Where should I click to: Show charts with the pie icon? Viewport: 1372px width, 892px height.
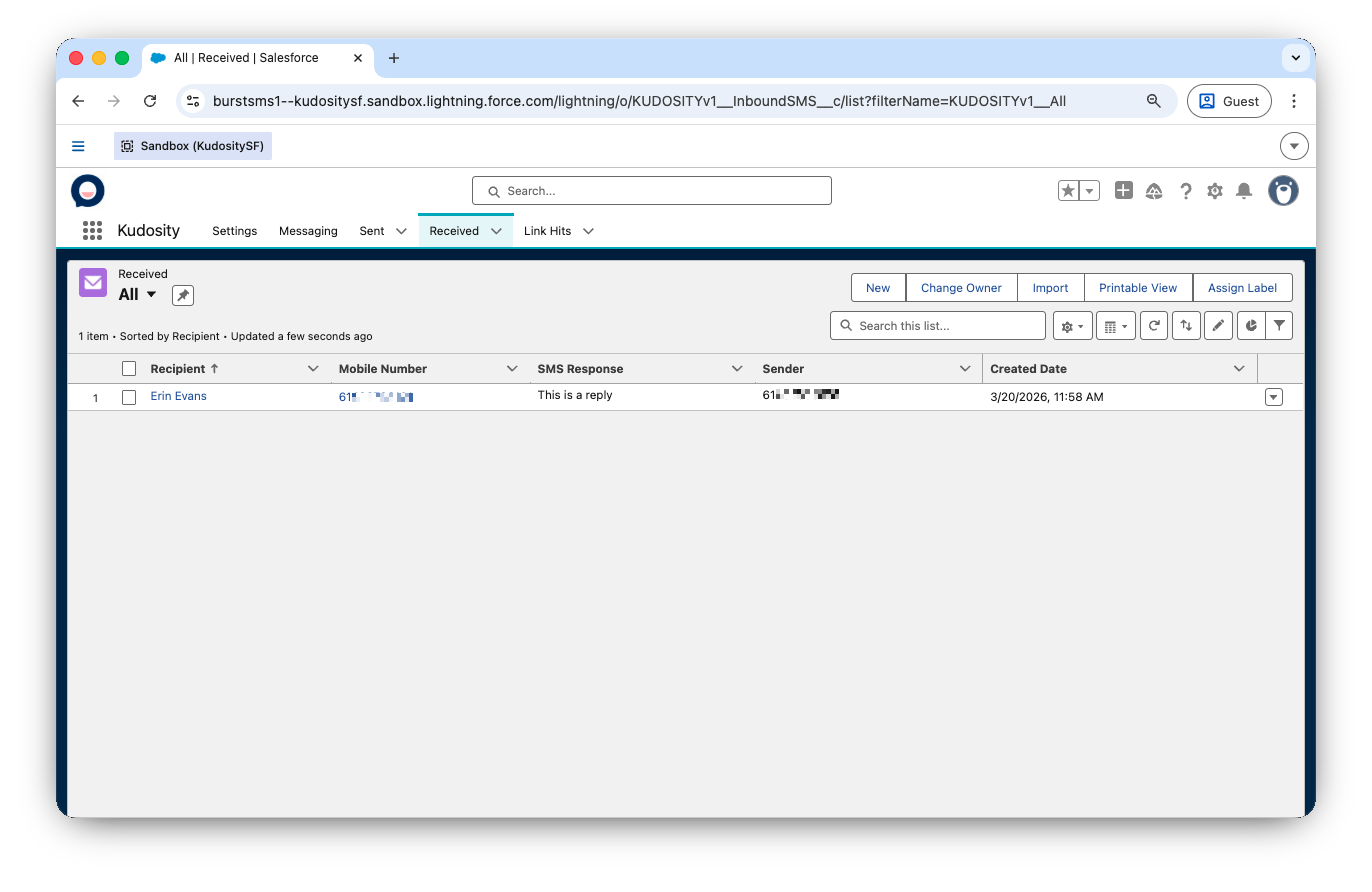click(1251, 326)
